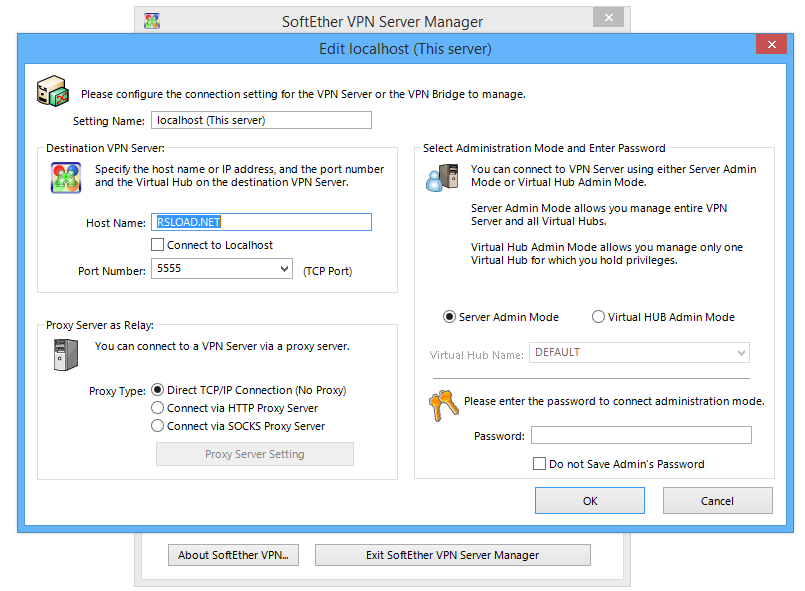Close the Edit localhost dialog
The height and width of the screenshot is (591, 805).
771,45
